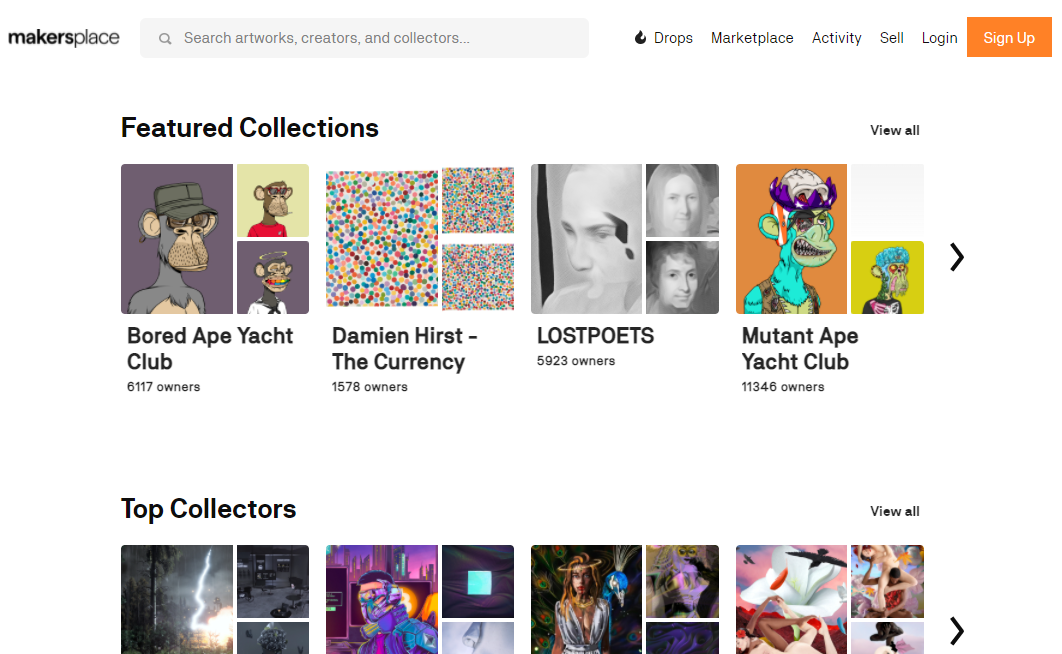Open the makersplace logo home link
Image resolution: width=1062 pixels, height=654 pixels.
[x=64, y=38]
